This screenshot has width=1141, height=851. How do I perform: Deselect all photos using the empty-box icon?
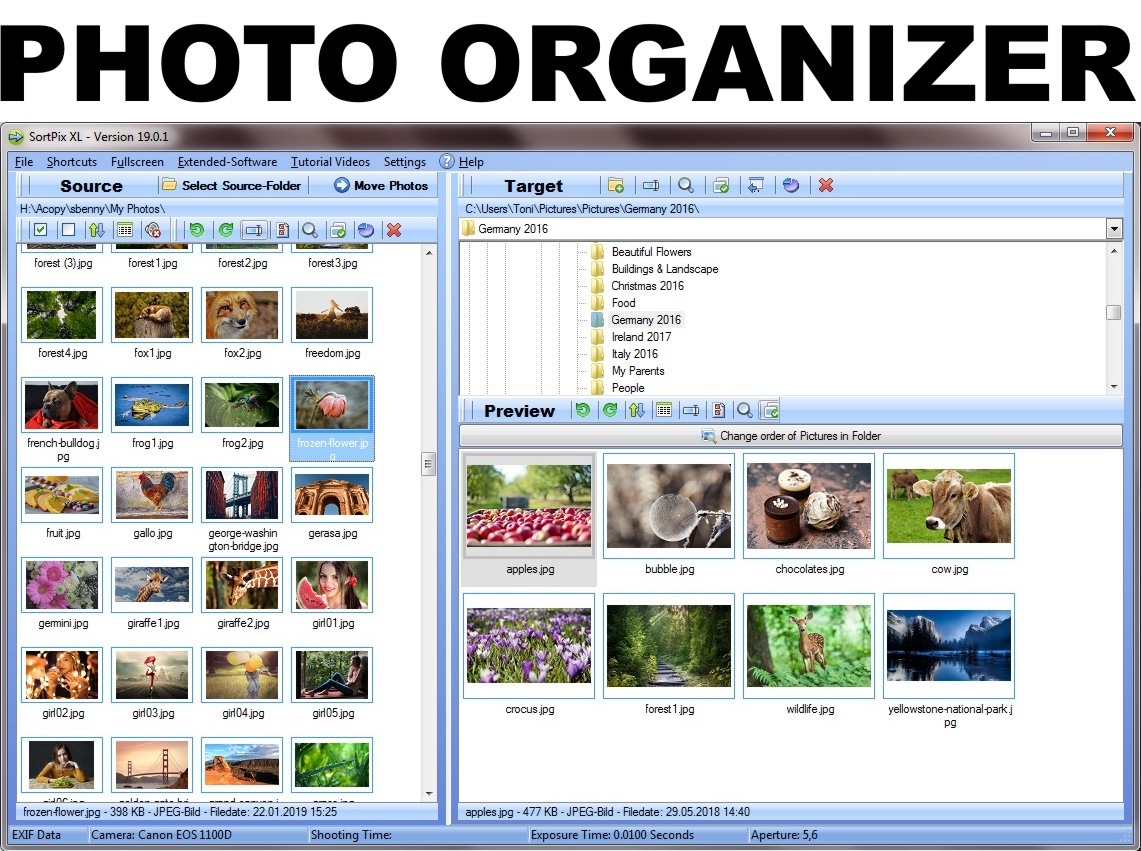pos(66,230)
